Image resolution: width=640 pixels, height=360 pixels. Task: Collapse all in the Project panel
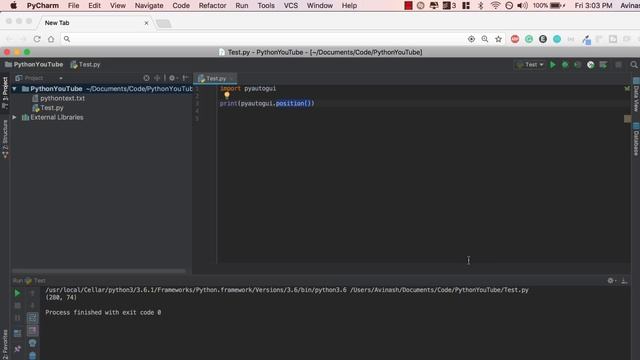pyautogui.click(x=157, y=78)
